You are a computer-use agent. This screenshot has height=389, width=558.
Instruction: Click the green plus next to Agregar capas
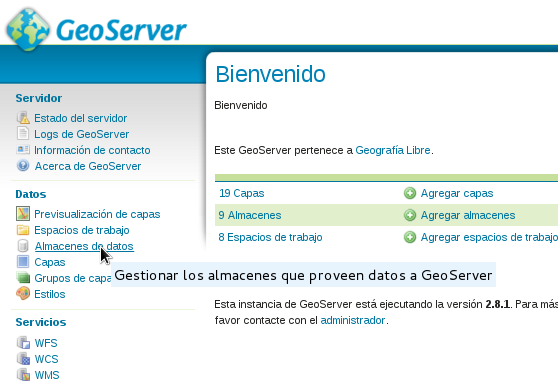(x=410, y=193)
